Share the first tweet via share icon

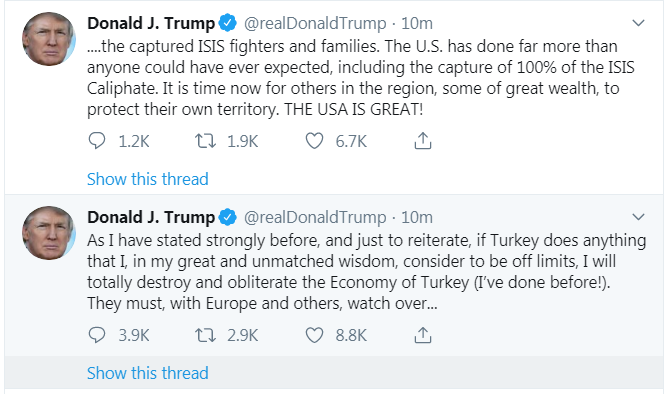(x=423, y=141)
